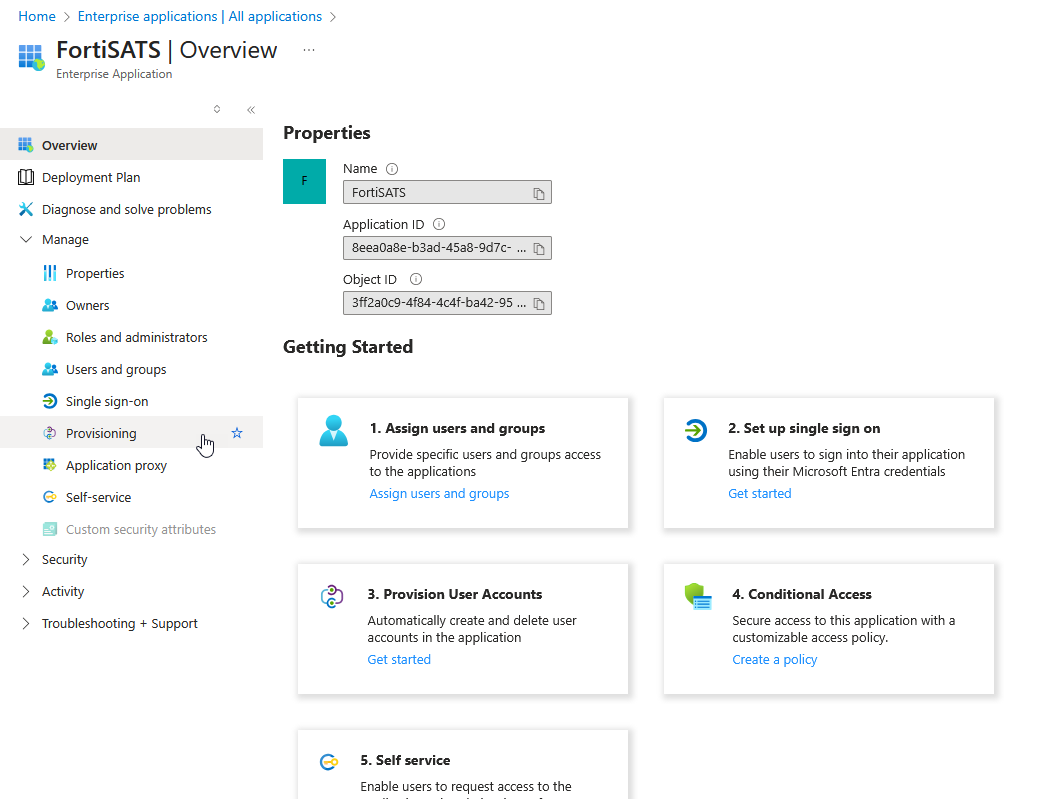The height and width of the screenshot is (799, 1037).
Task: Copy the Name field value
Action: pos(539,193)
